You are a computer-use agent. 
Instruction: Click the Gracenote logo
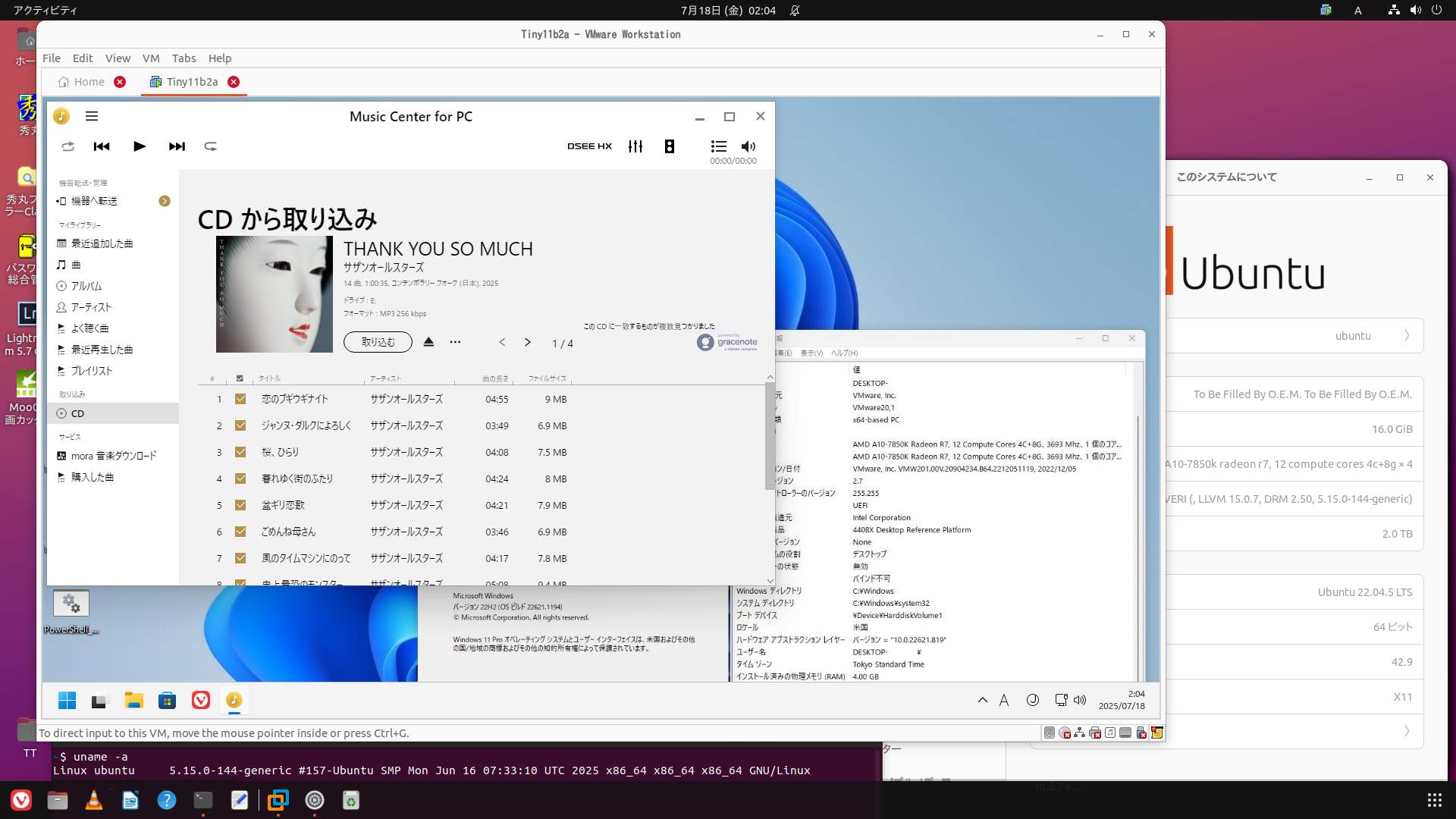click(727, 342)
